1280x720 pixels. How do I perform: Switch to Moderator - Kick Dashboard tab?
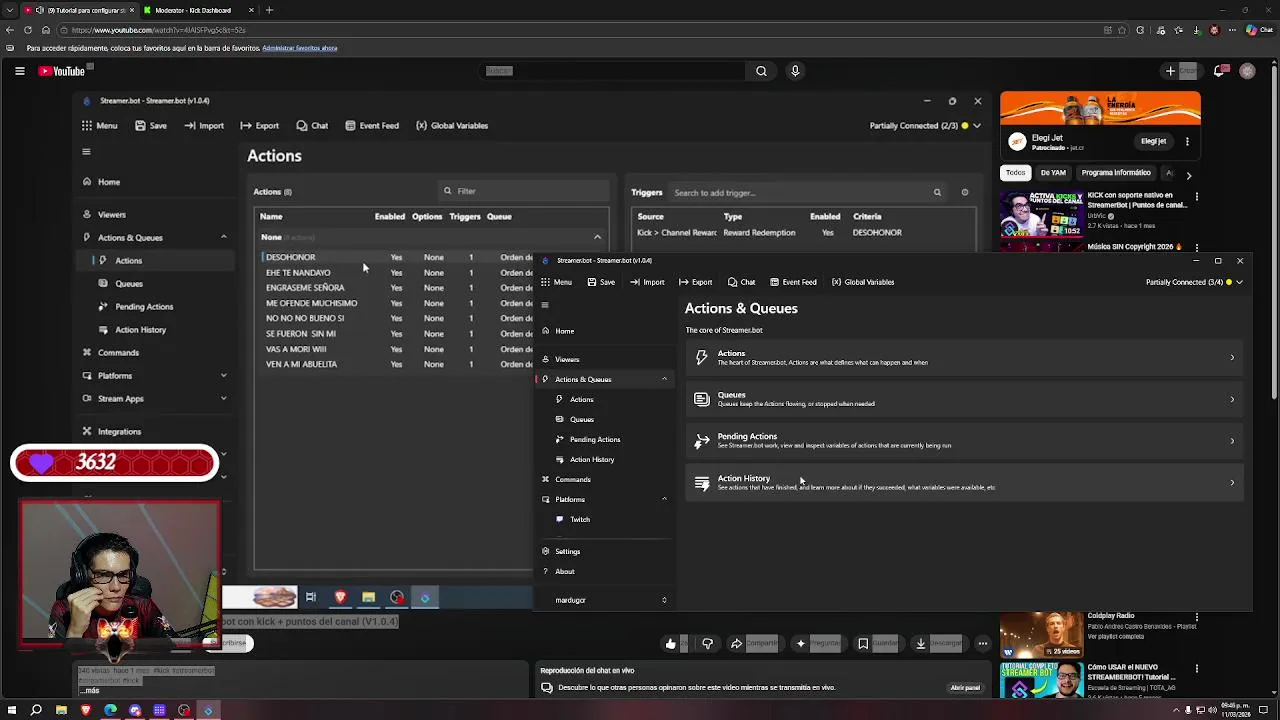194,10
